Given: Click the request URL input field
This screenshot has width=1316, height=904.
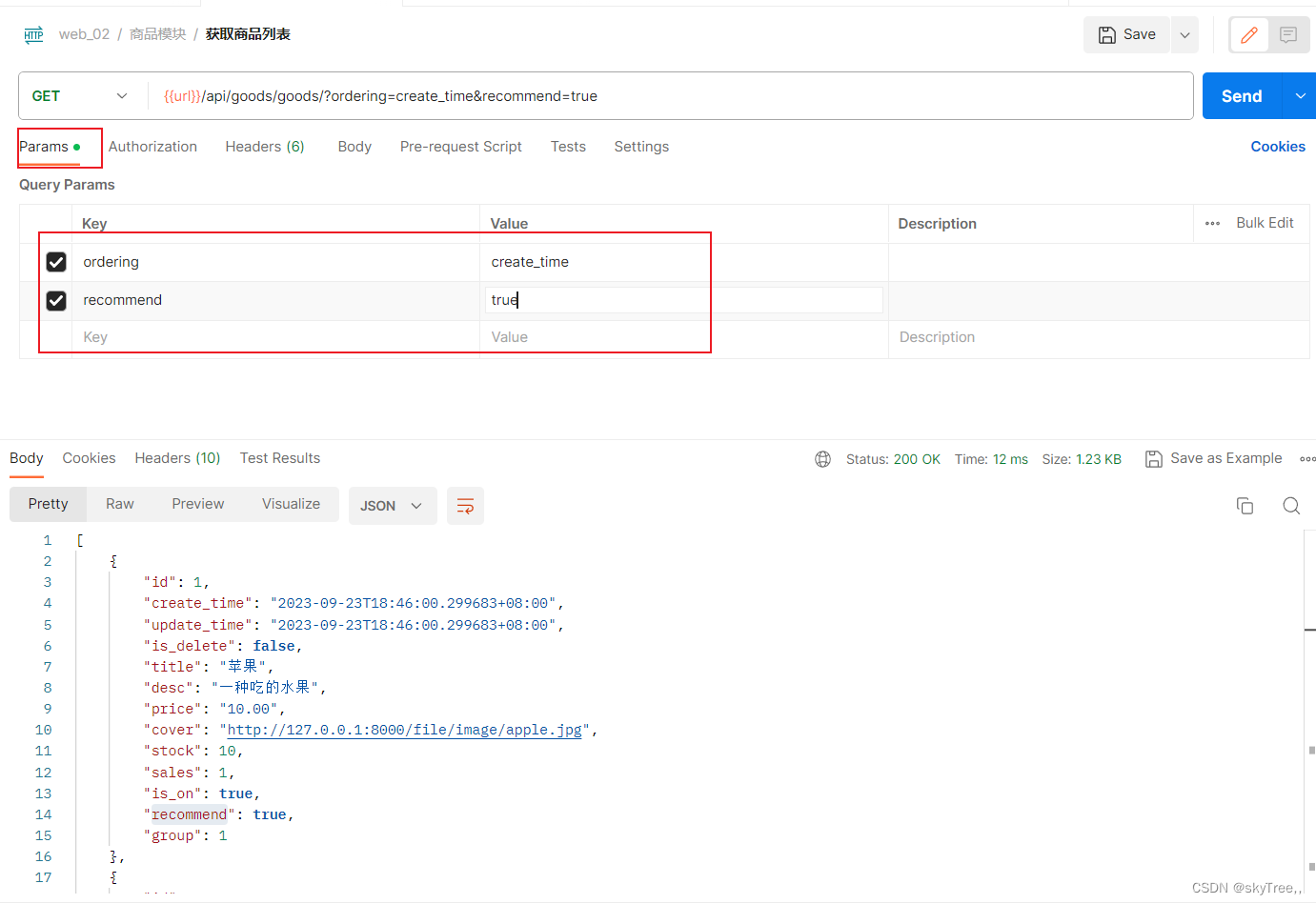Looking at the screenshot, I should pos(667,95).
